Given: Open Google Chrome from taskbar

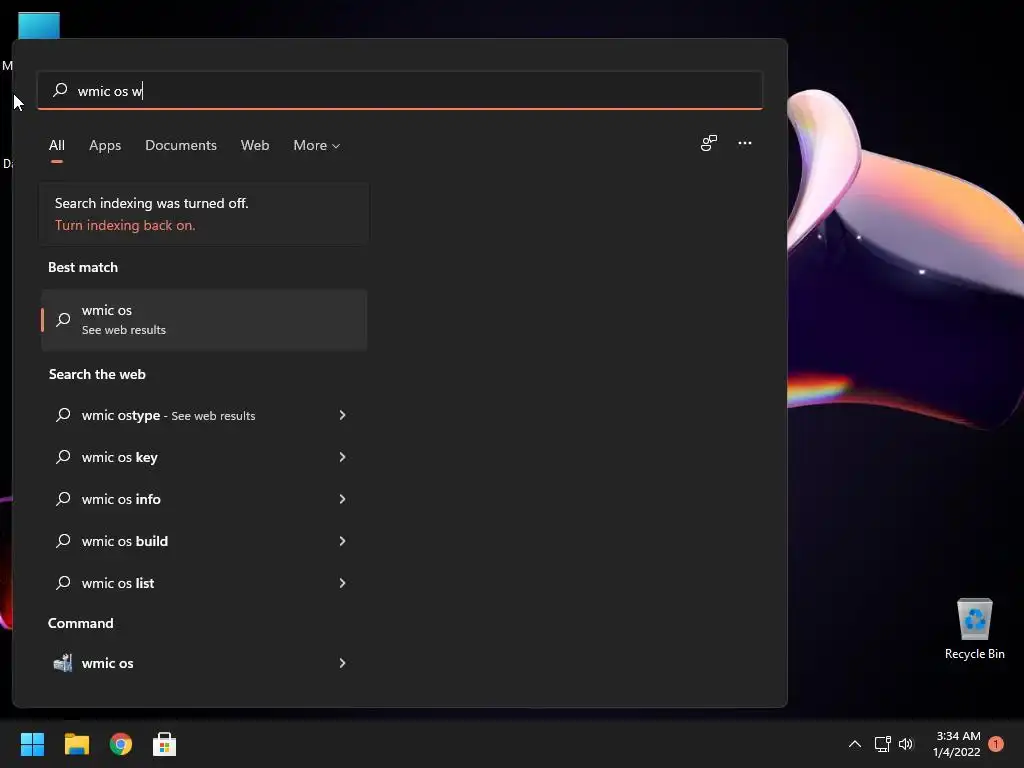Looking at the screenshot, I should [121, 744].
